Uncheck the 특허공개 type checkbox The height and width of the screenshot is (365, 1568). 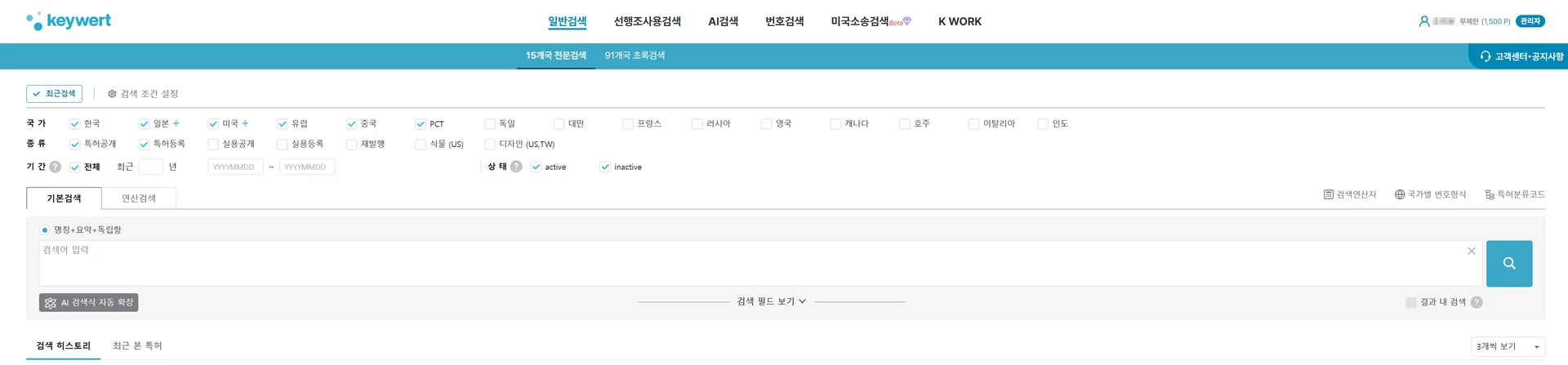[x=74, y=145]
